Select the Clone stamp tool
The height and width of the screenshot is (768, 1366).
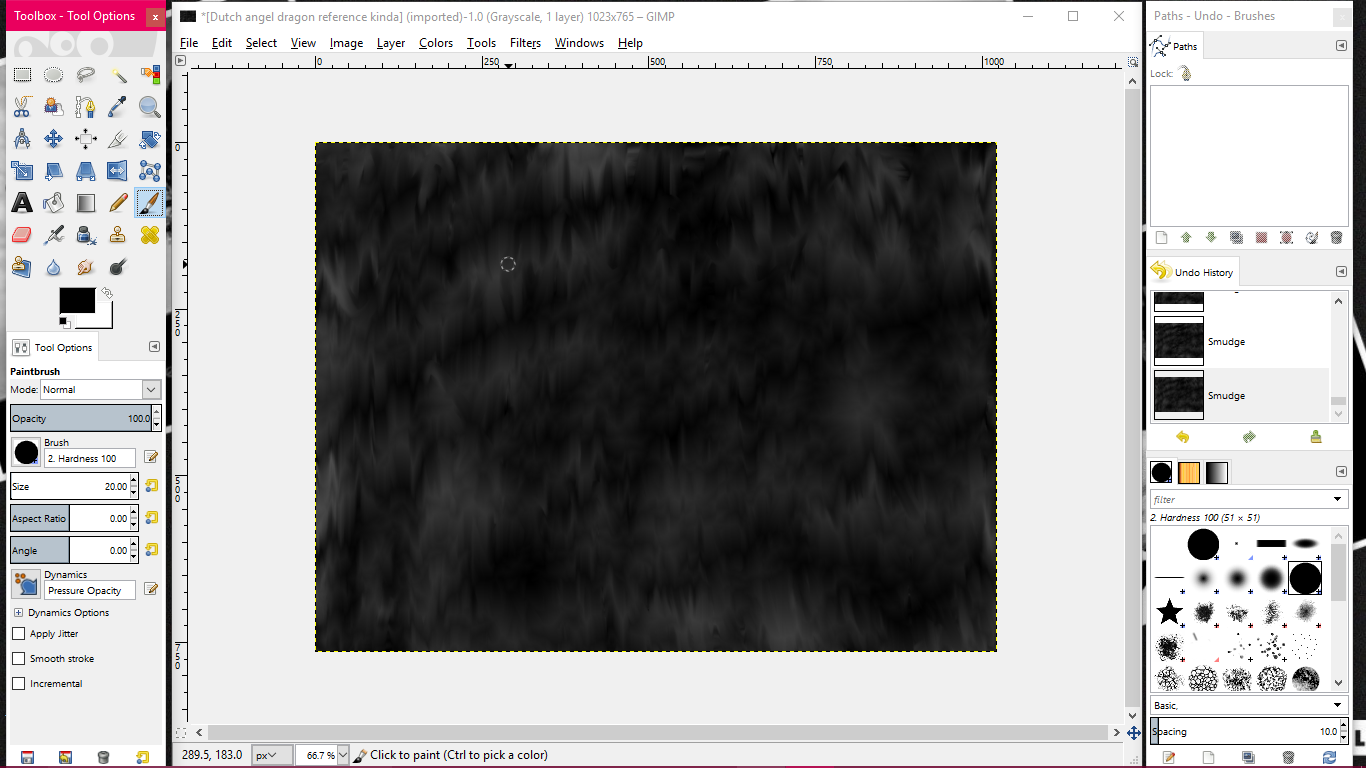pyautogui.click(x=118, y=235)
